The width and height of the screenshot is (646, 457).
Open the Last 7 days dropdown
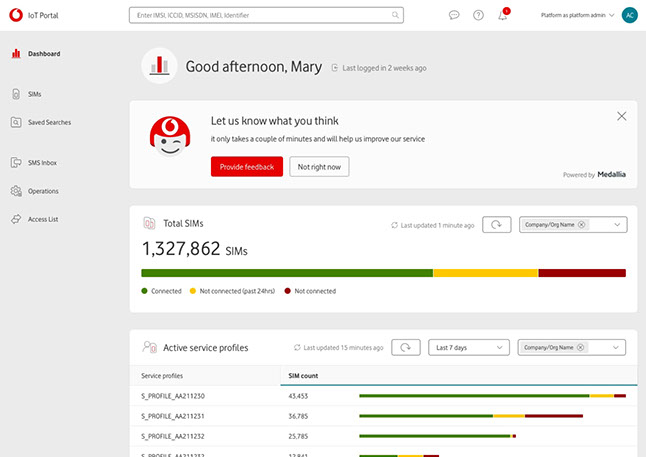click(468, 347)
